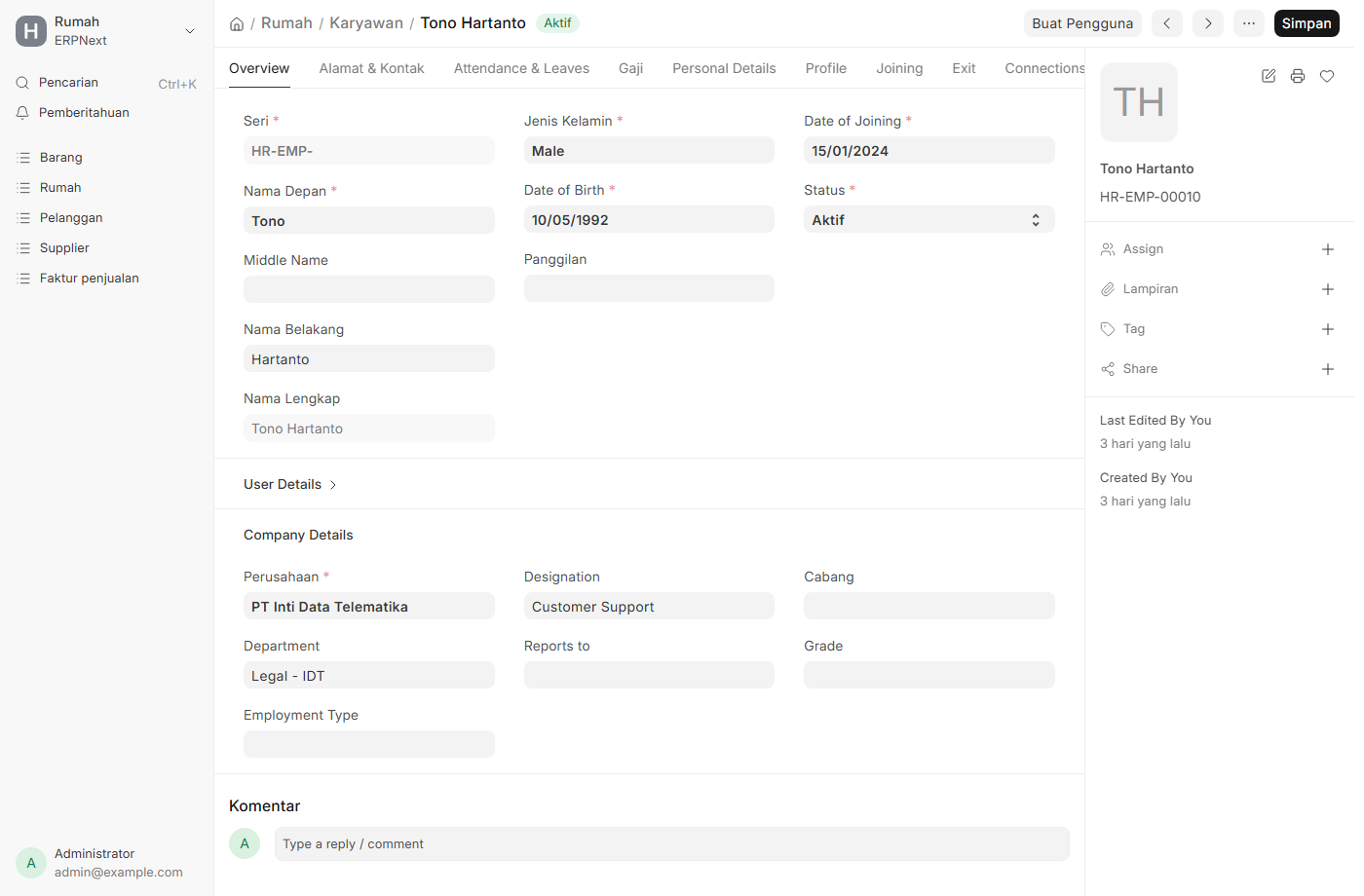Click the Tag label icon

[x=1108, y=329]
